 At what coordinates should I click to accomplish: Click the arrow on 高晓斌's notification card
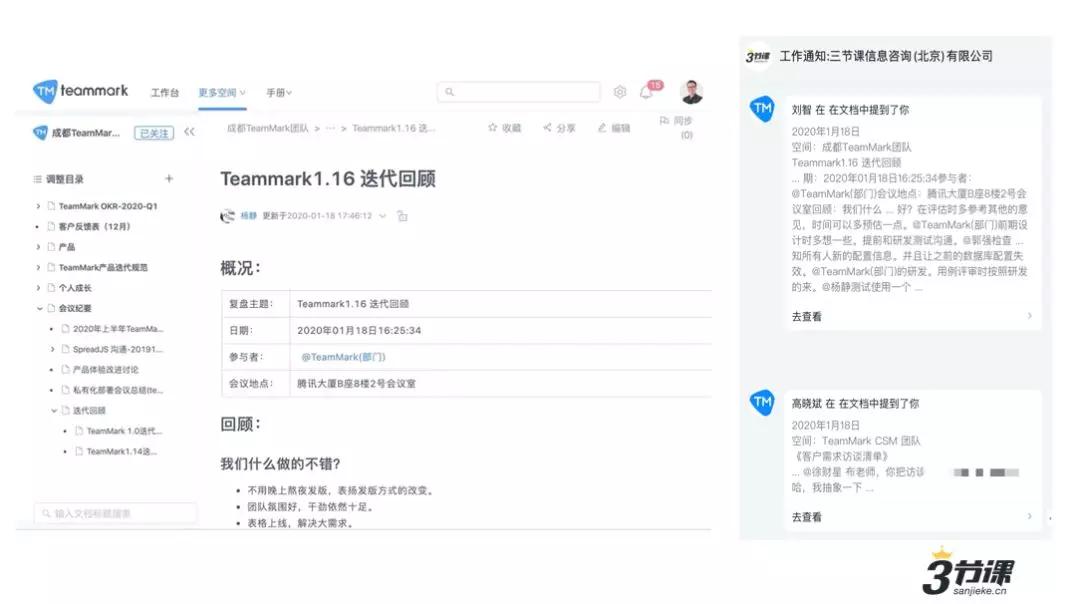(x=1030, y=516)
